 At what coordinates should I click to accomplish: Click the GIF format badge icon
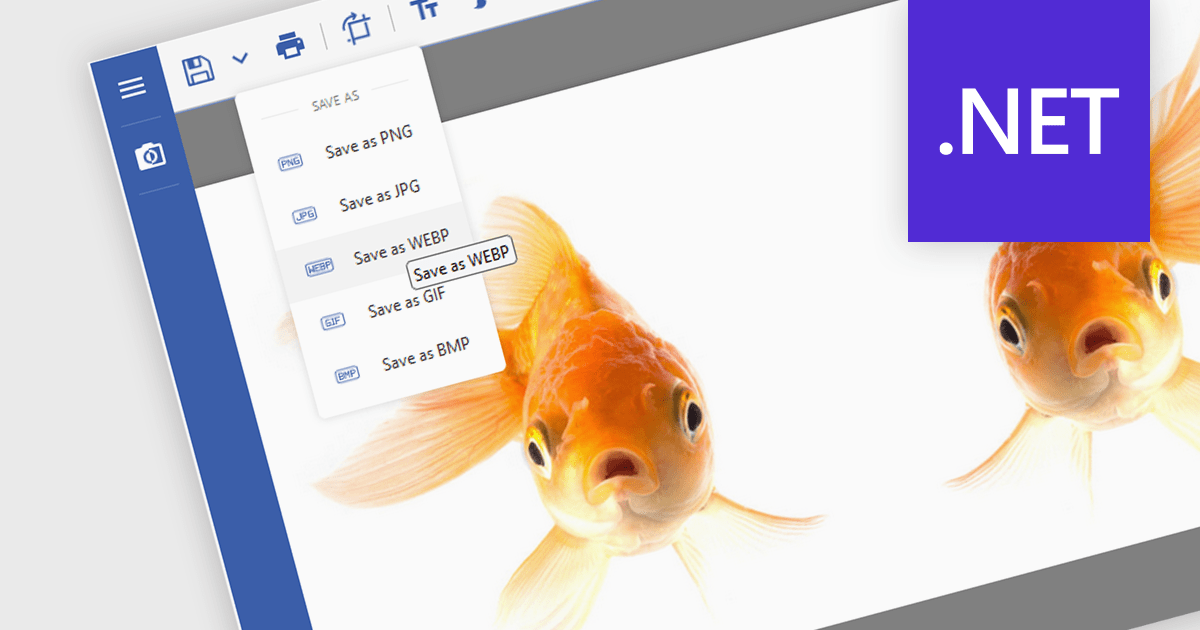(x=331, y=319)
